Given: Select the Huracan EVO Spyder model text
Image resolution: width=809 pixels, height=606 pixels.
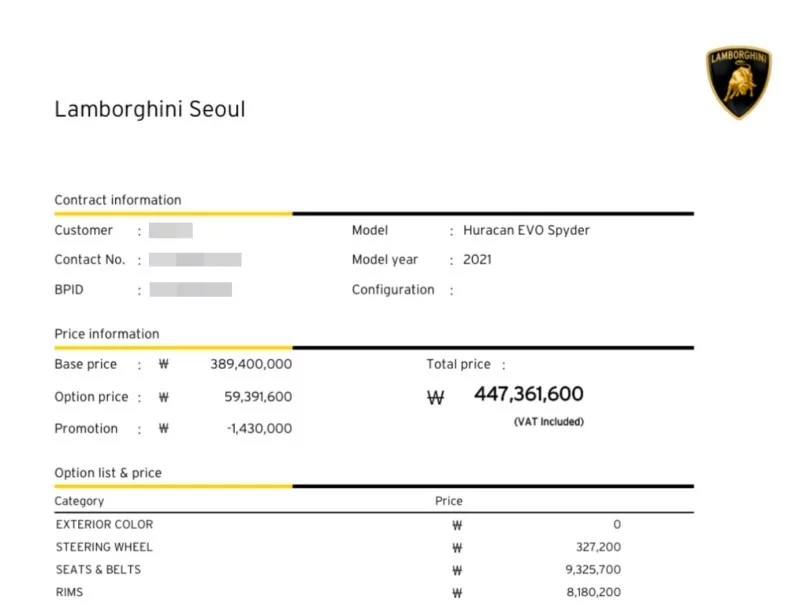Looking at the screenshot, I should click(526, 231).
